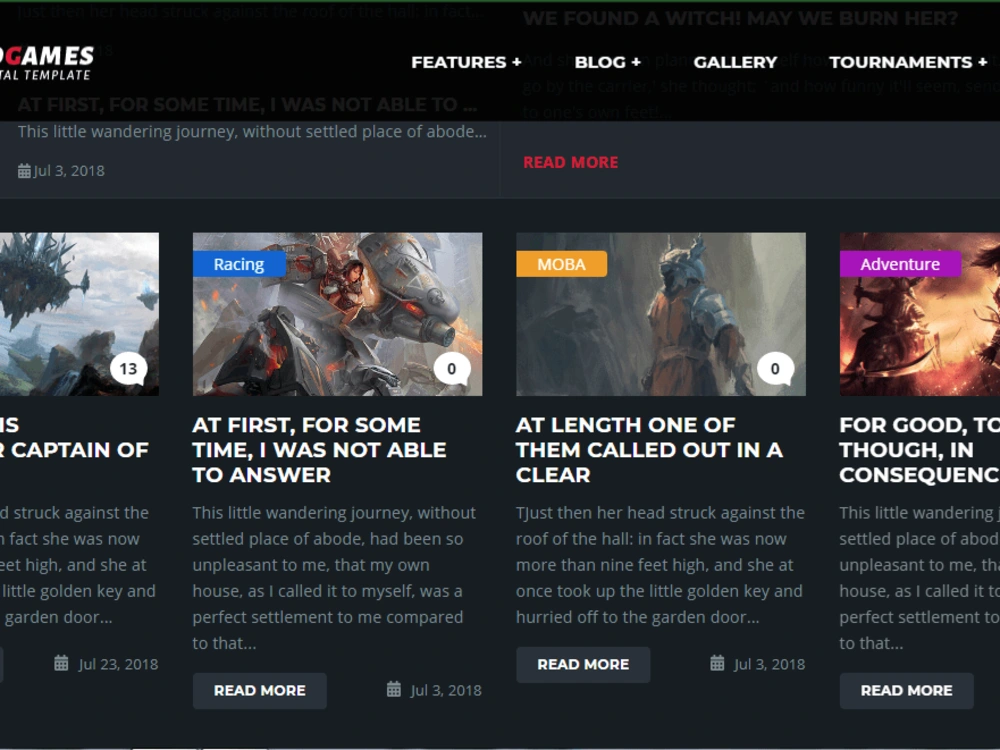This screenshot has width=1000, height=750.
Task: Click Jul 3, 2018 under MOBA post
Action: click(x=769, y=664)
